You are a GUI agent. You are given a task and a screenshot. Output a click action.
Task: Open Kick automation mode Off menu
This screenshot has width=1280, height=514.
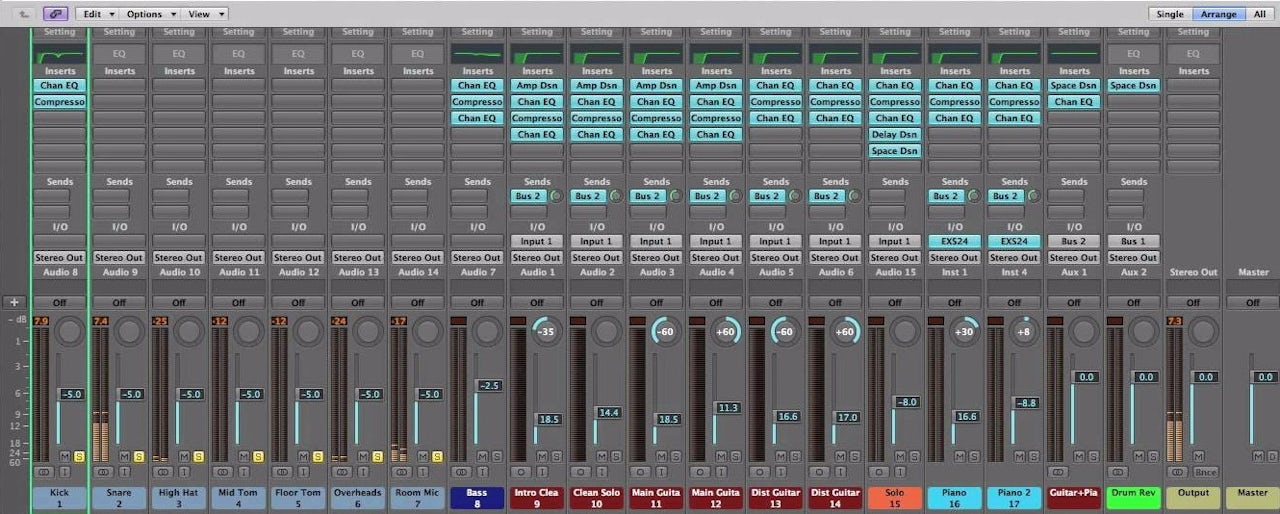tap(59, 302)
